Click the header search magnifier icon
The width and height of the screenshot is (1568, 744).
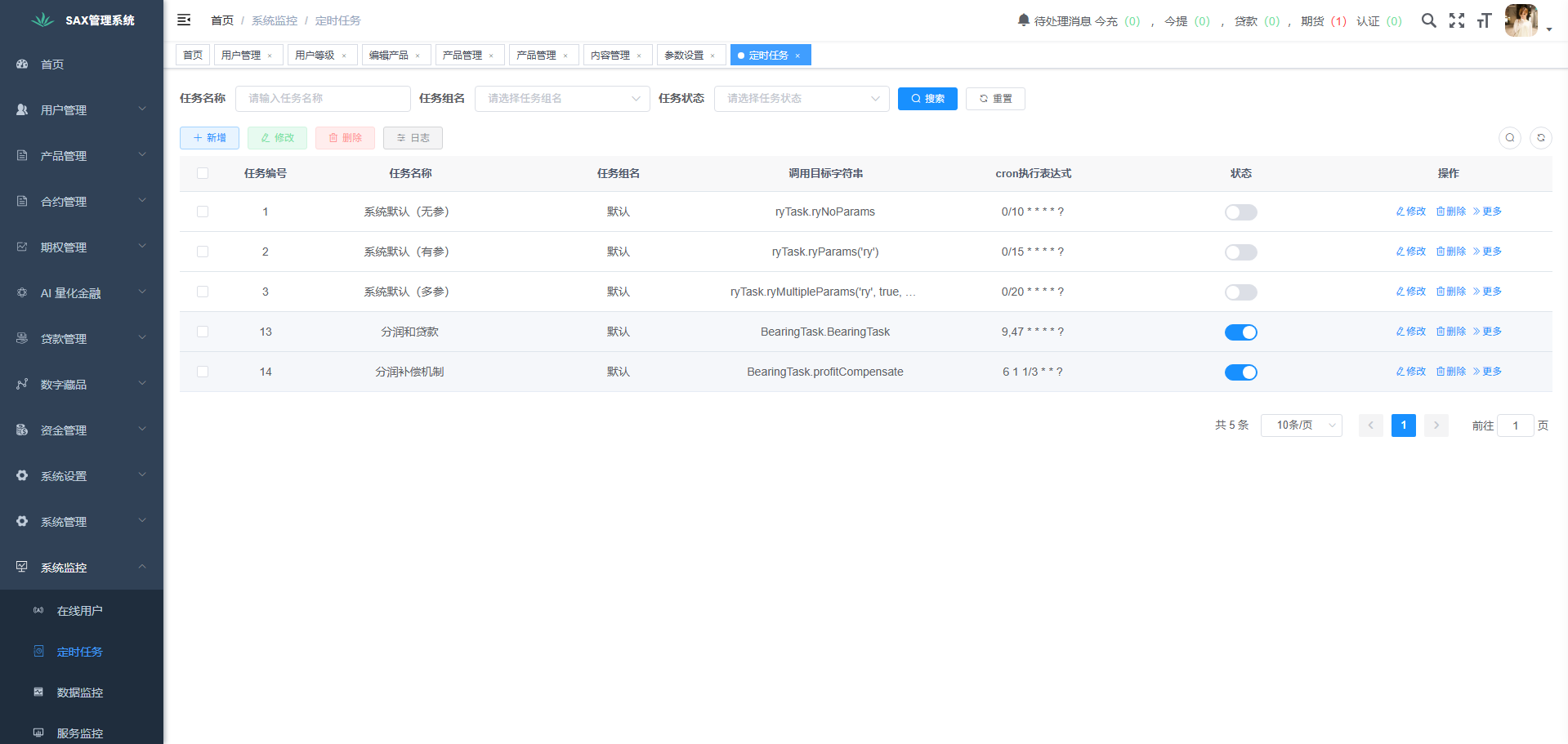(1428, 20)
